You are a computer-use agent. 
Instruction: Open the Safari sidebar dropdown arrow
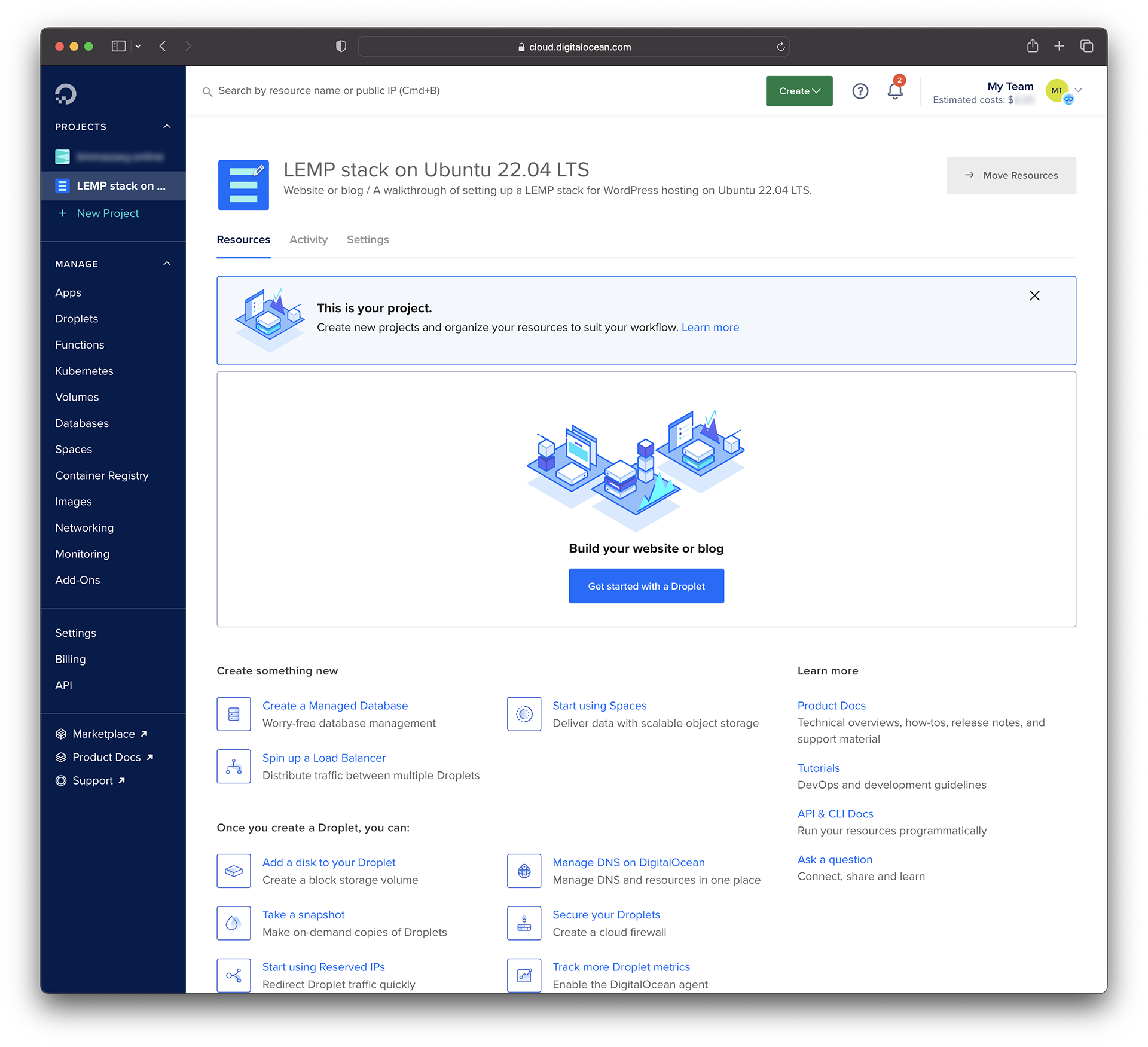coord(138,46)
